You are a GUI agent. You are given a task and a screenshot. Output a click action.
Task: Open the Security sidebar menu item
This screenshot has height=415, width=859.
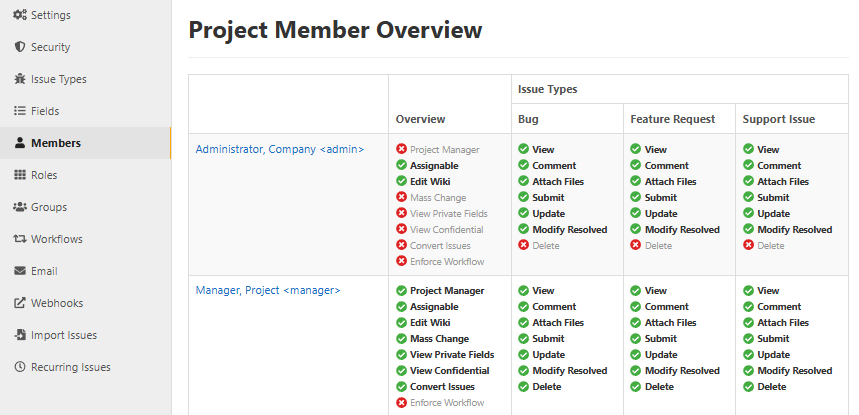point(85,47)
